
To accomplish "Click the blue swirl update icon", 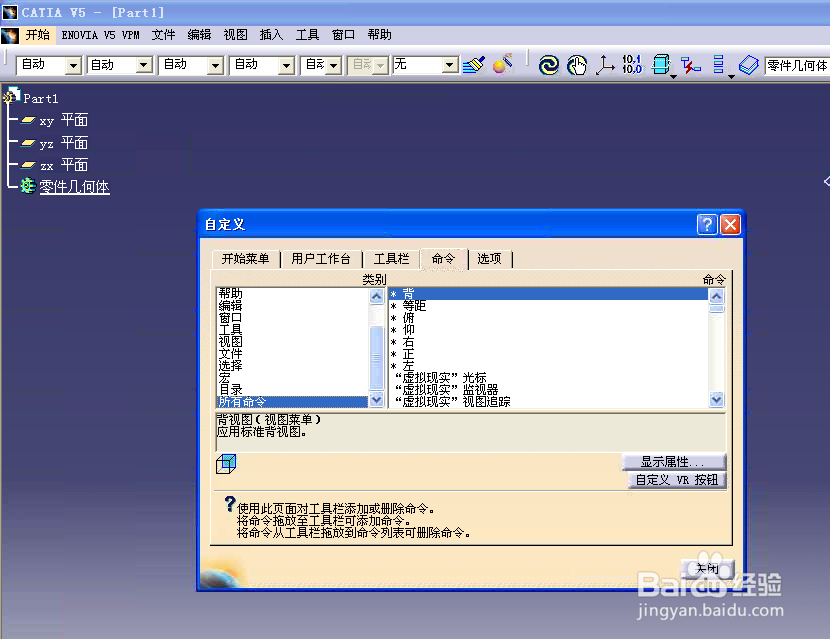I will tap(549, 65).
